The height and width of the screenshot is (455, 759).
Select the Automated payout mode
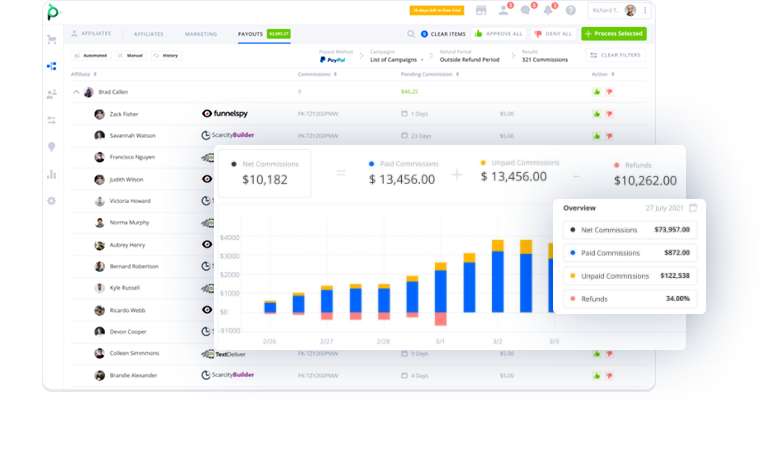(91, 55)
